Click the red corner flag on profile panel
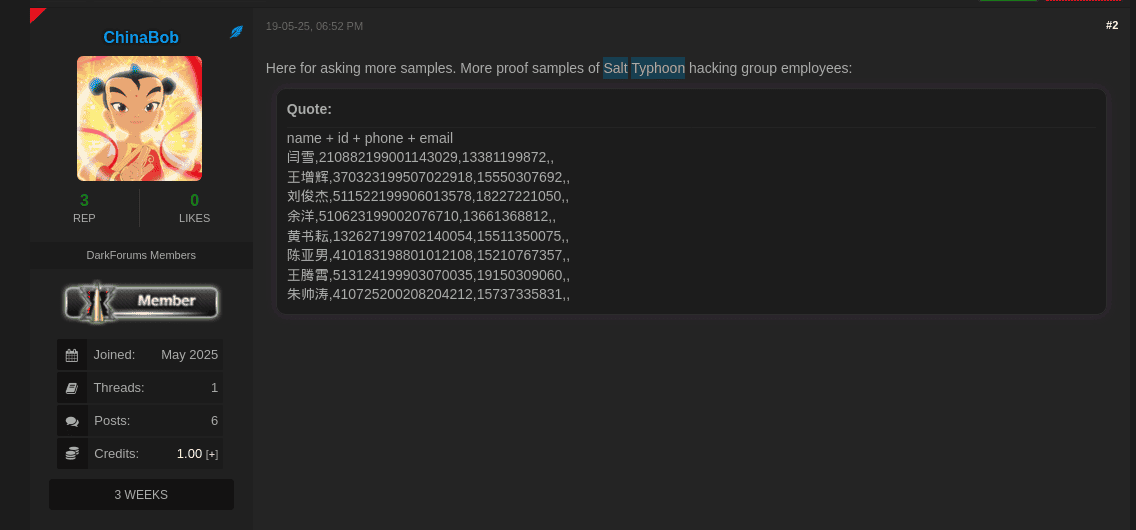This screenshot has height=530, width=1136. click(36, 13)
